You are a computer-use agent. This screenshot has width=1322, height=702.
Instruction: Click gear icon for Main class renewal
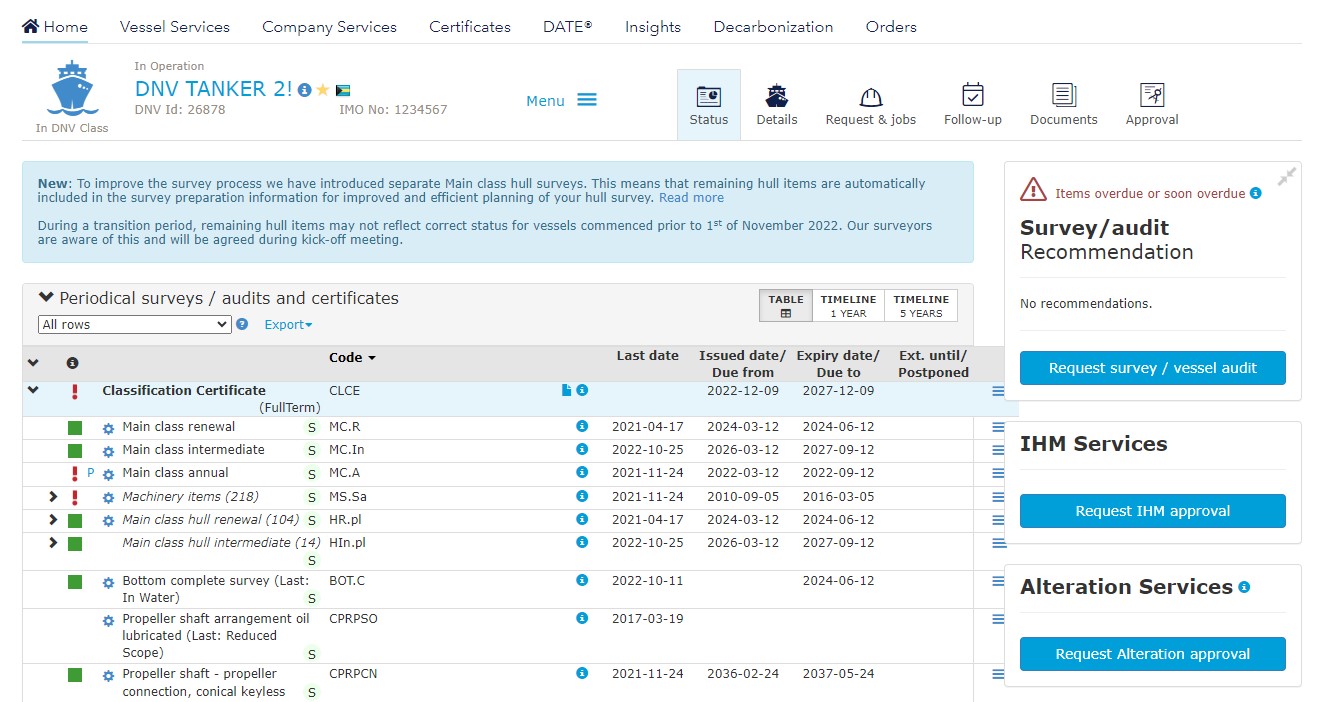109,428
